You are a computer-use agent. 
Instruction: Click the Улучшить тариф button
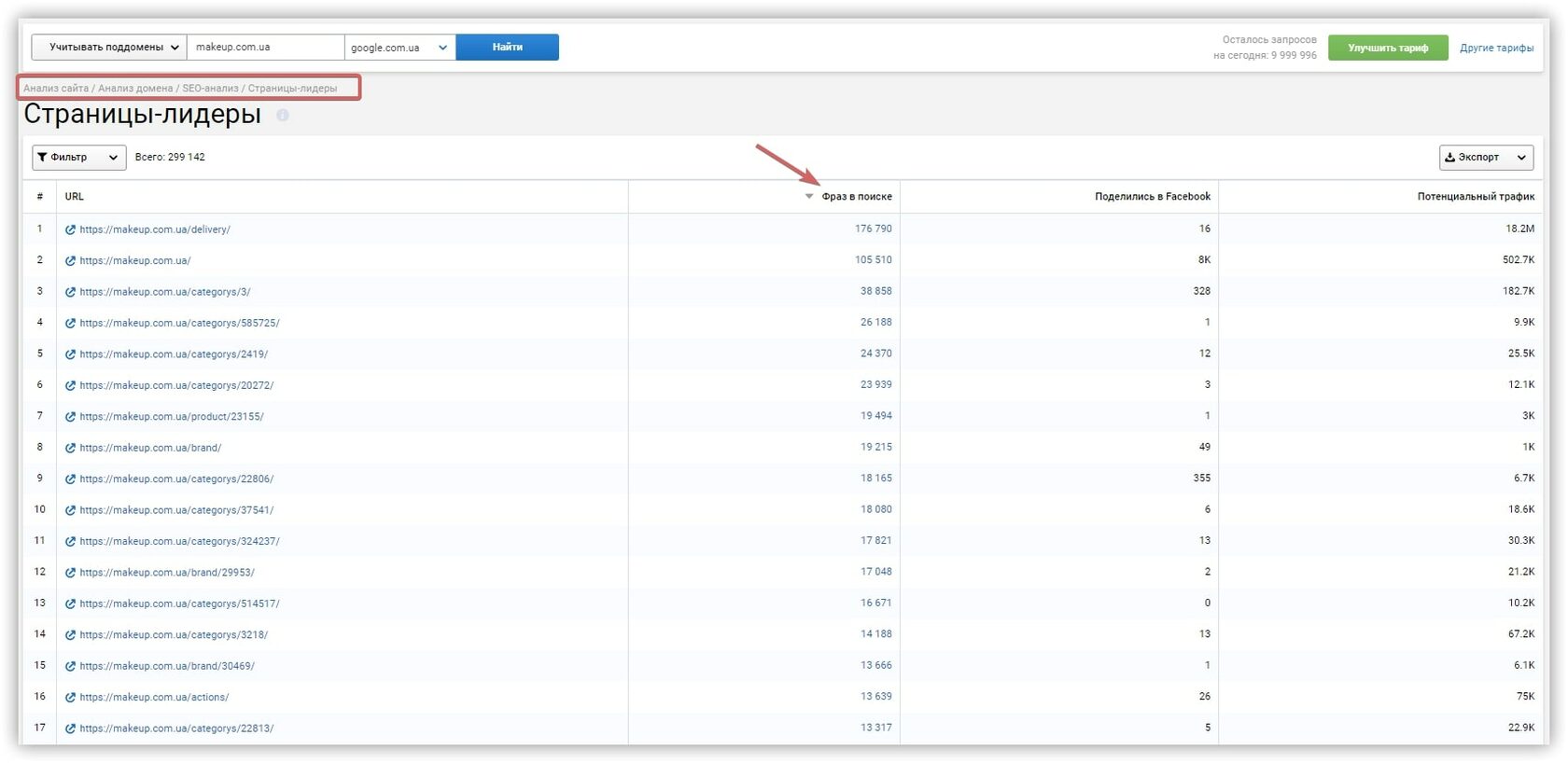tap(1388, 48)
